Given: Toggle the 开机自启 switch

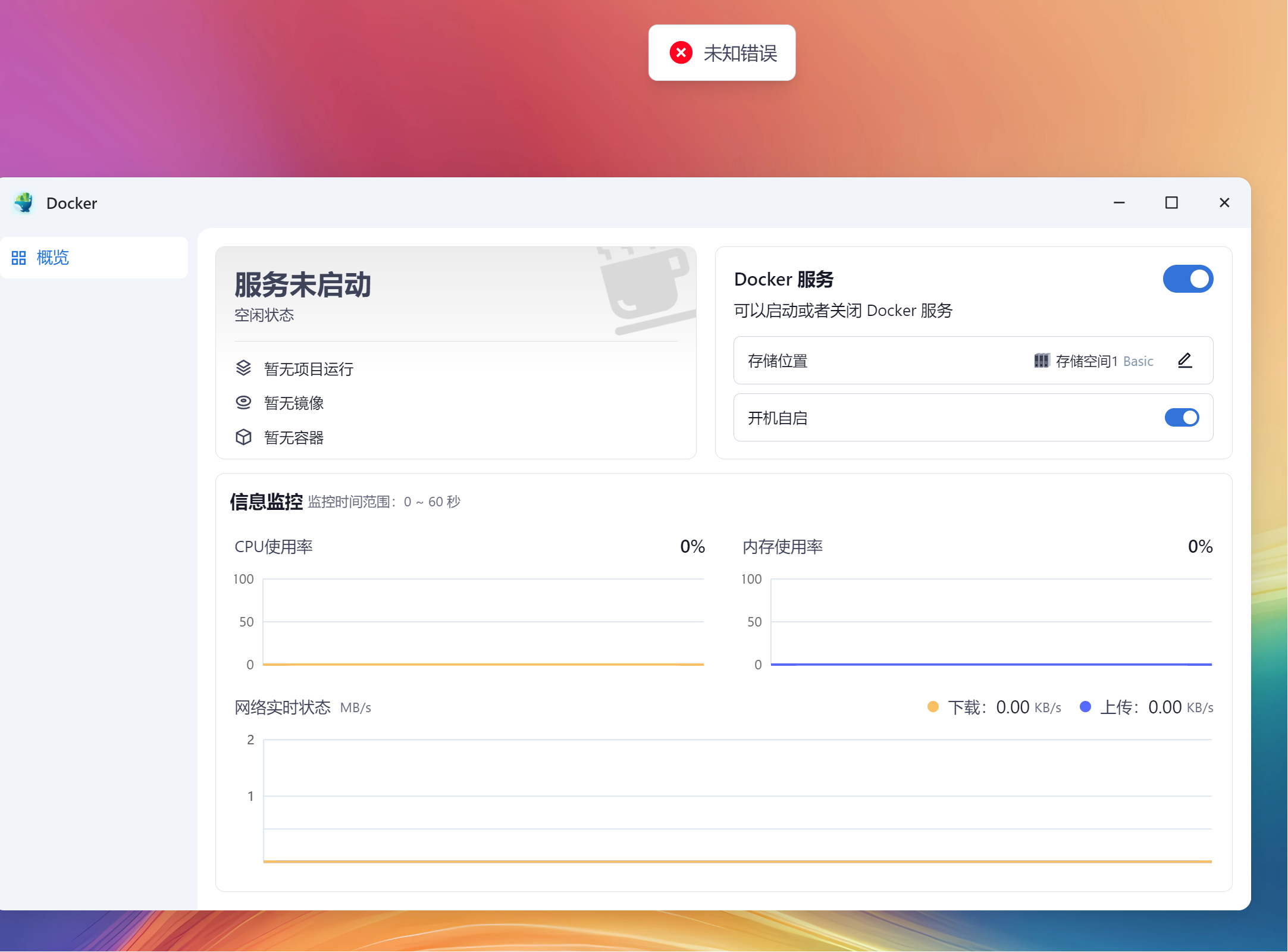Looking at the screenshot, I should (1182, 418).
